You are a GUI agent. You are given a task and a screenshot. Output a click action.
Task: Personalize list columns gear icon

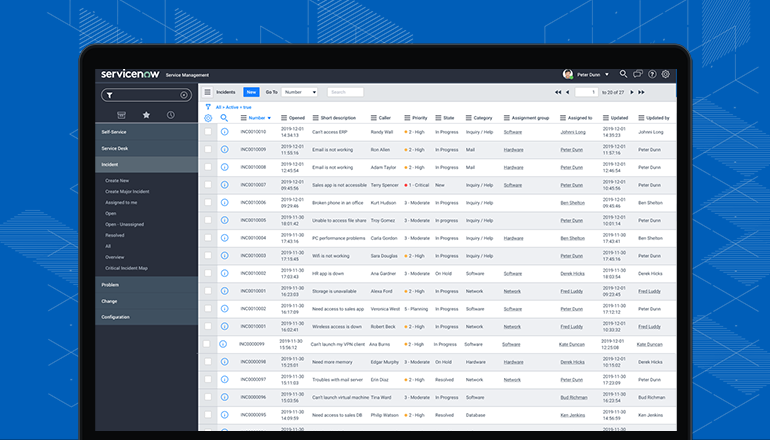208,118
